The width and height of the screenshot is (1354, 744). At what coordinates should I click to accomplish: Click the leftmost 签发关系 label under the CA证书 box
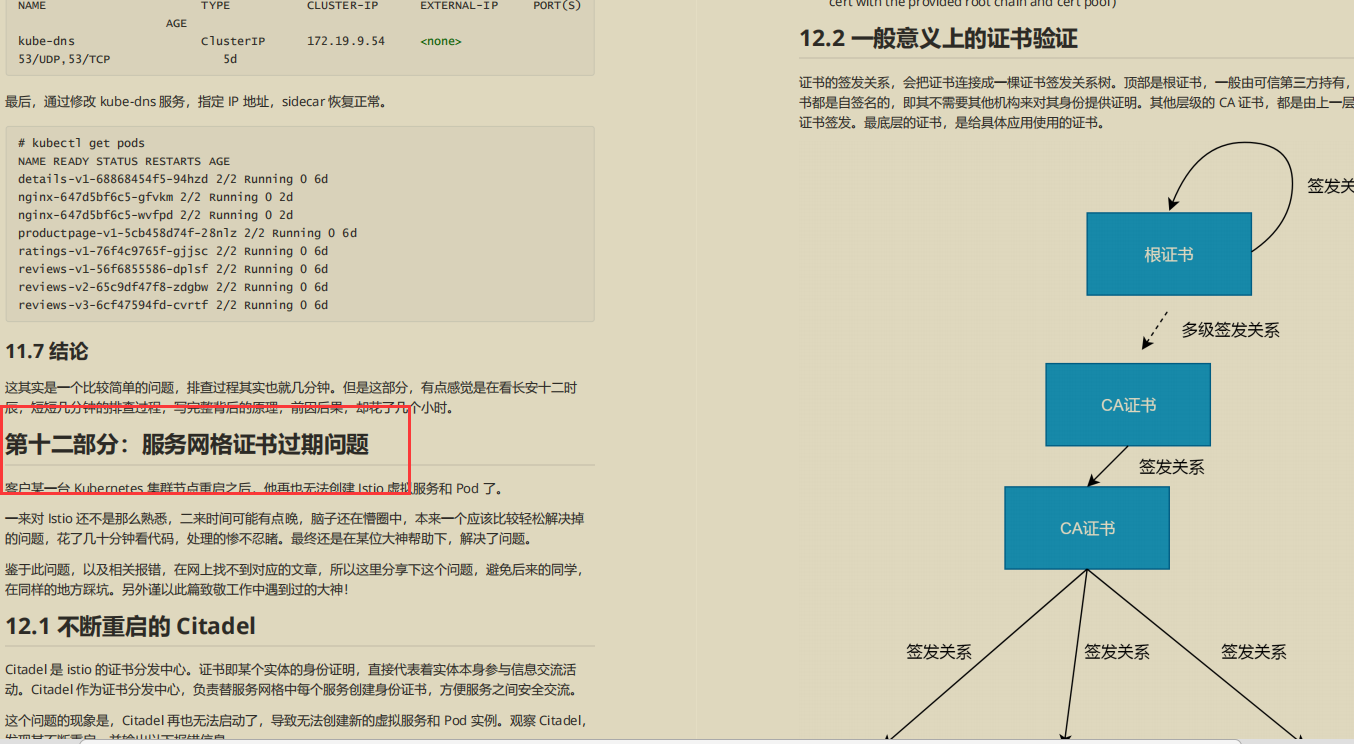pos(938,651)
